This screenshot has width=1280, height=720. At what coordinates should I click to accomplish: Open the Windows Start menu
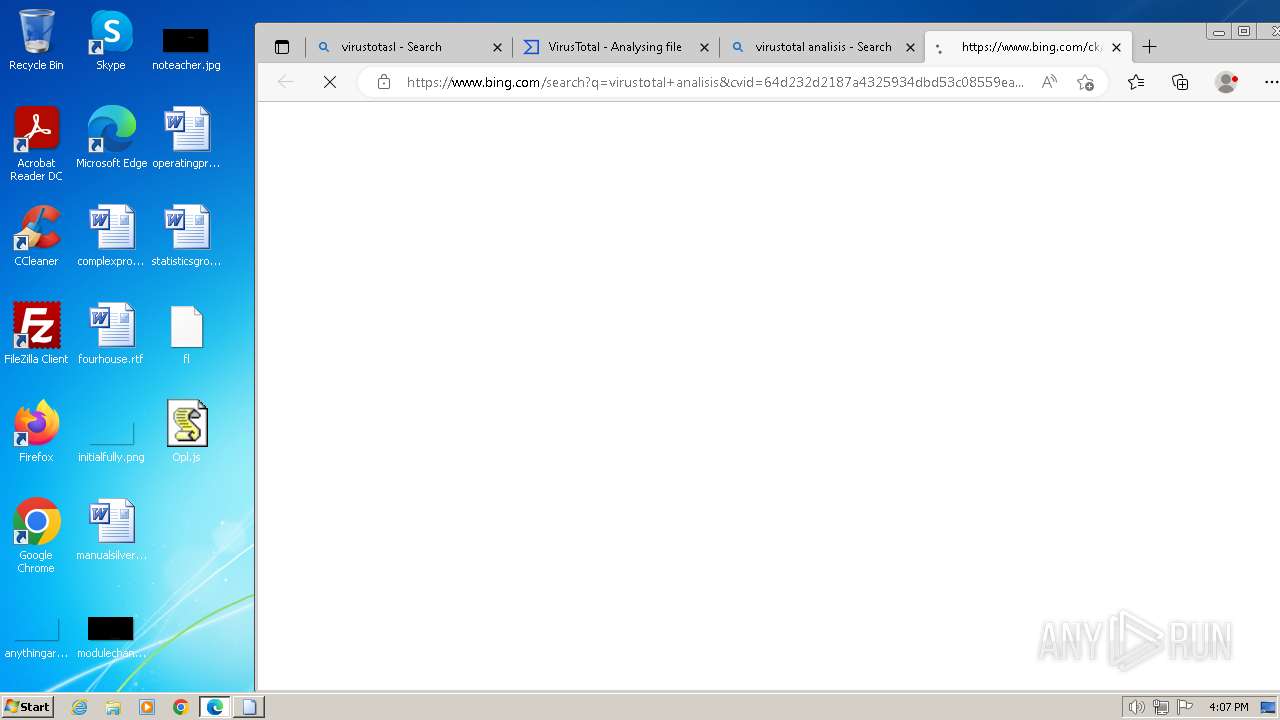[x=27, y=707]
